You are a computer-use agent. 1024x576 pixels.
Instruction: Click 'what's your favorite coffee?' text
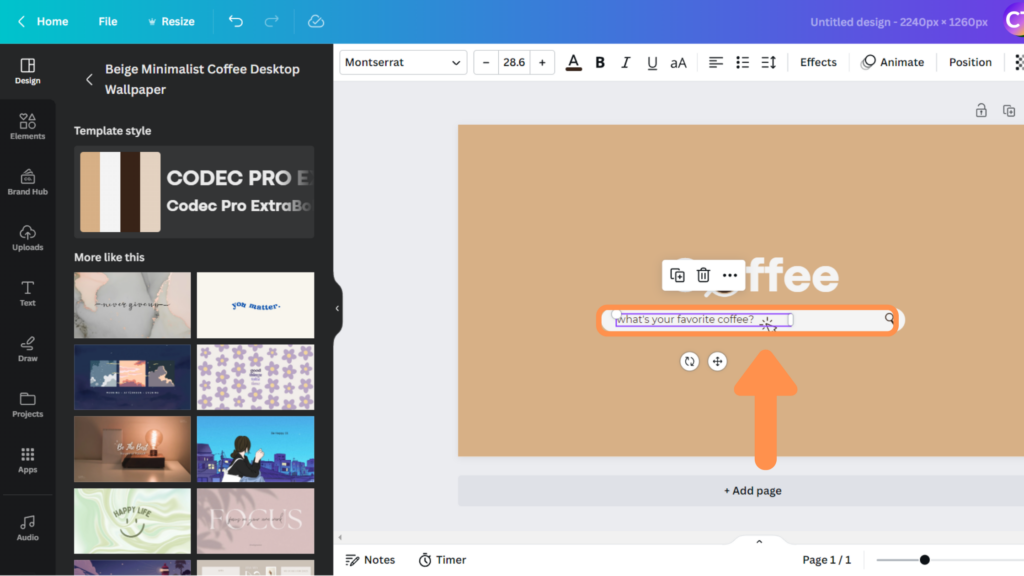(x=686, y=319)
